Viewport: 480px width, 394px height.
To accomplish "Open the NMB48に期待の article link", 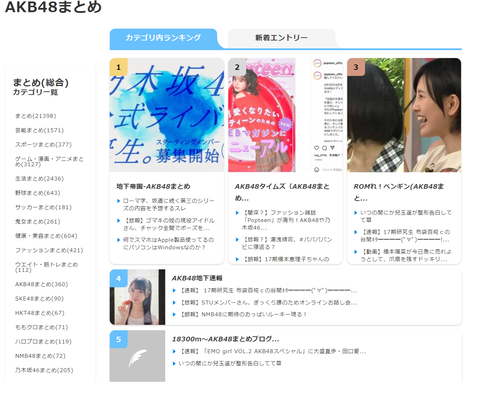I will 242,314.
